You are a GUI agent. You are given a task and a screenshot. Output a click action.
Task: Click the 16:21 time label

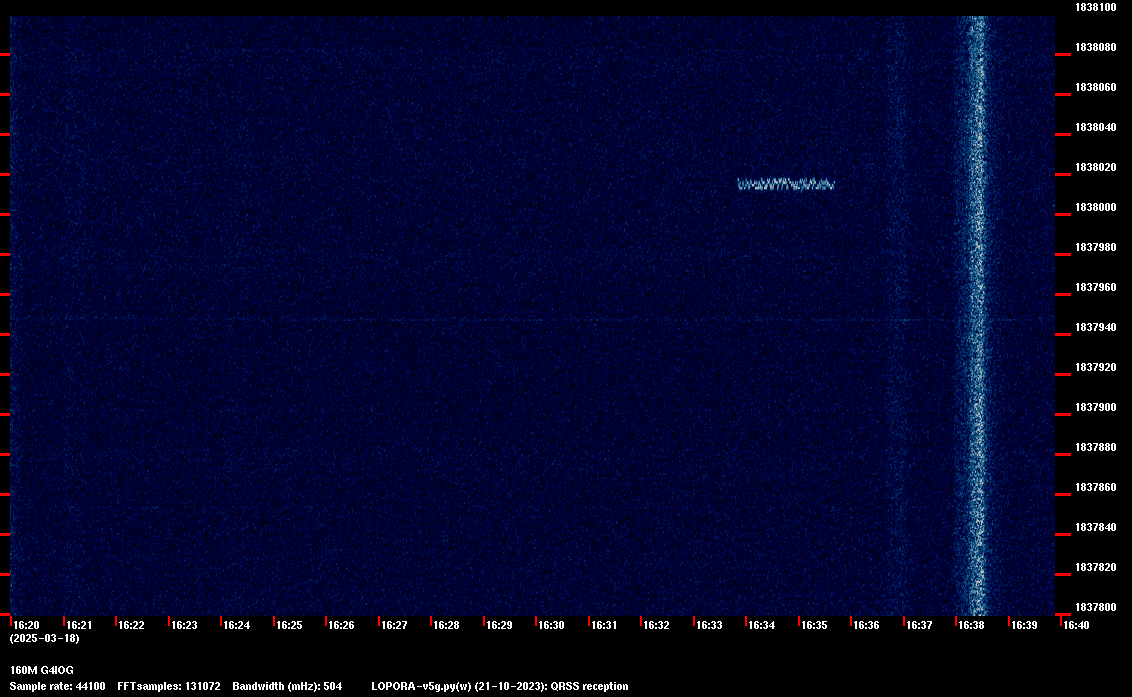point(79,625)
